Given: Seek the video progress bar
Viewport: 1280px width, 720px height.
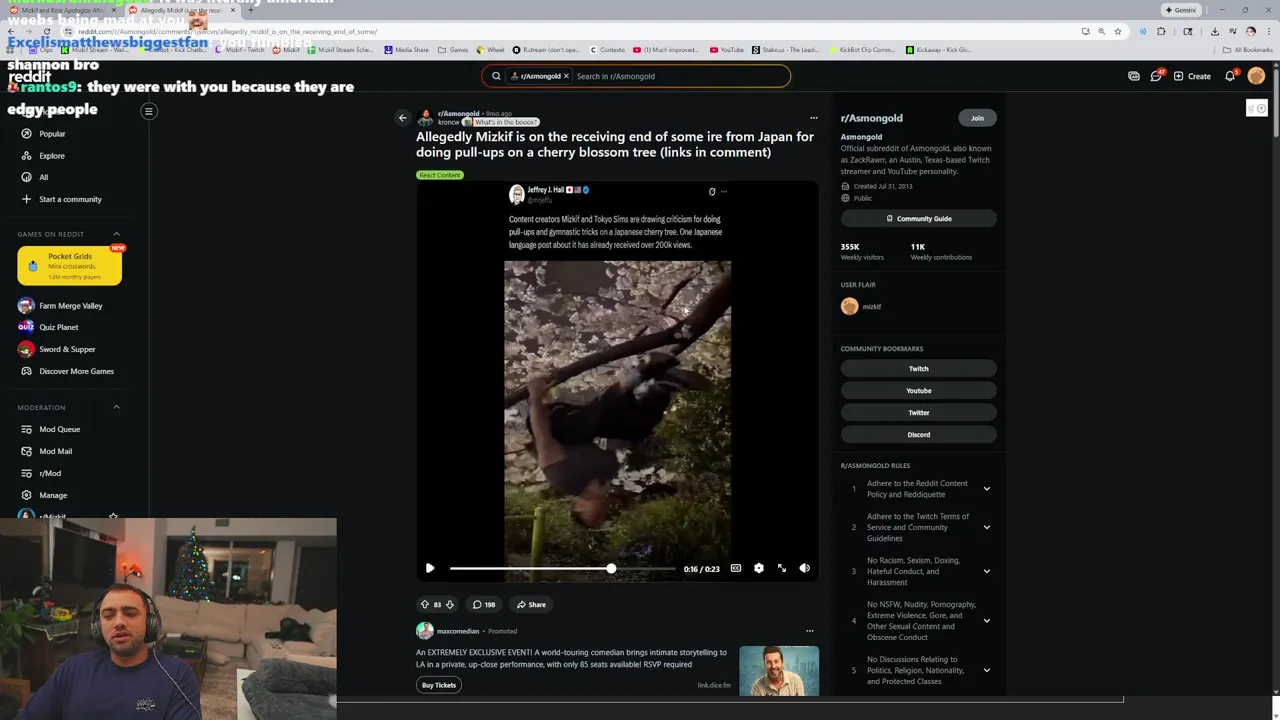Looking at the screenshot, I should pyautogui.click(x=563, y=568).
